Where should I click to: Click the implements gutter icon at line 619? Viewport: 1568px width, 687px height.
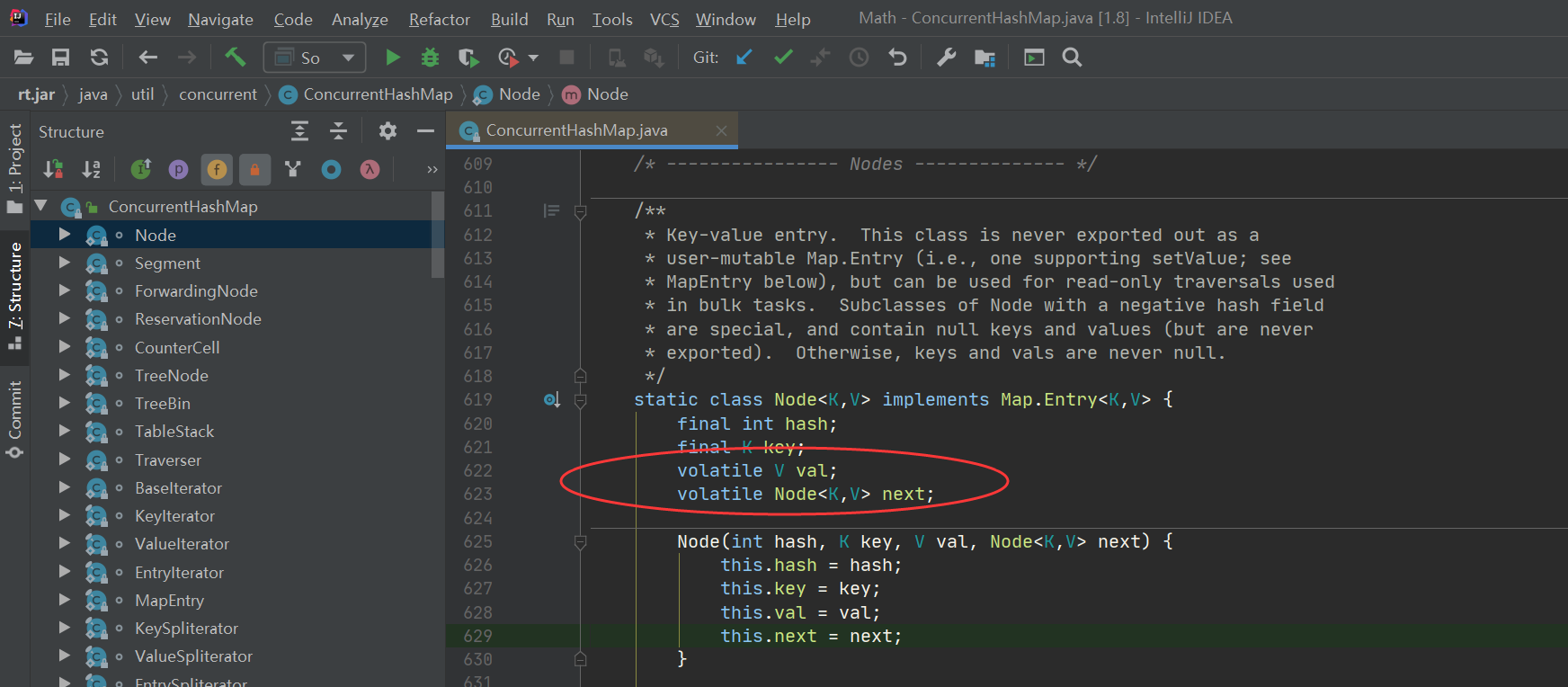click(x=551, y=399)
